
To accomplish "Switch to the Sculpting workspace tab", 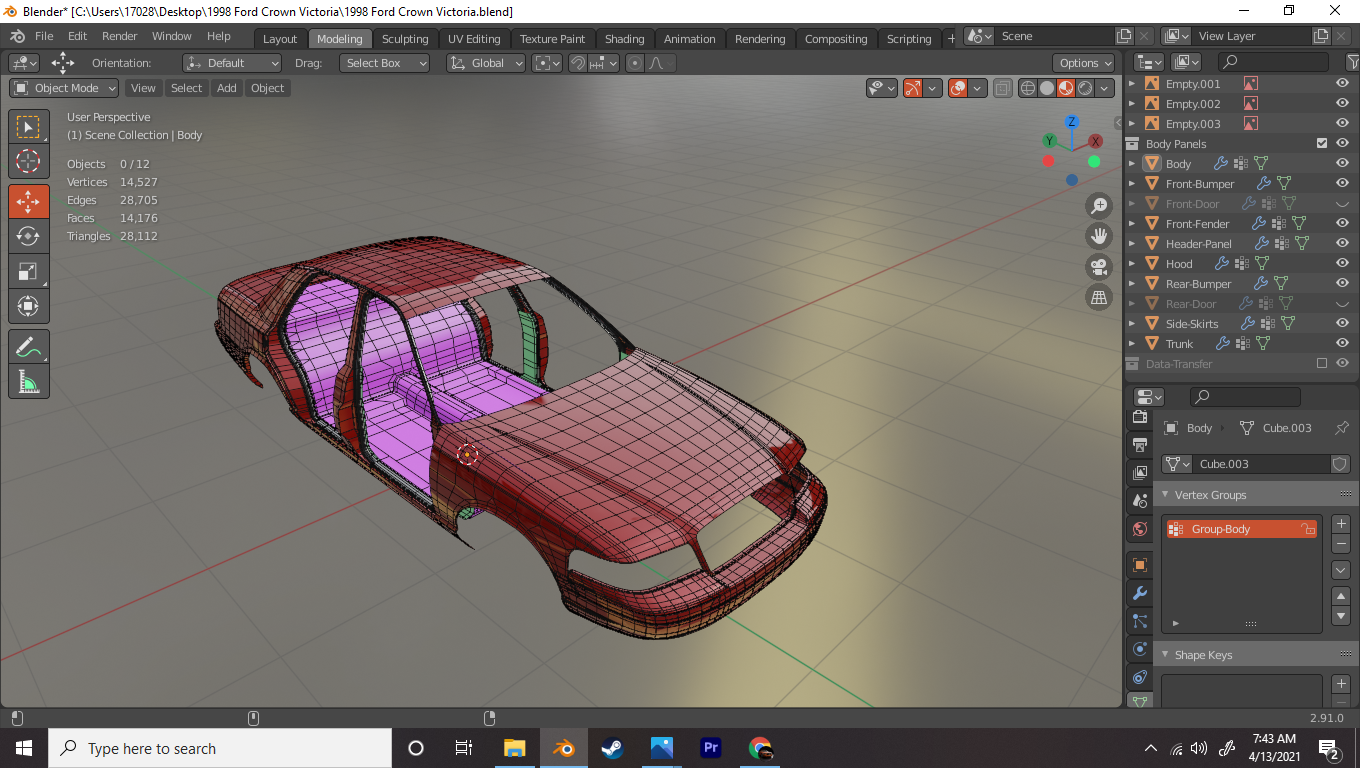I will pos(405,39).
